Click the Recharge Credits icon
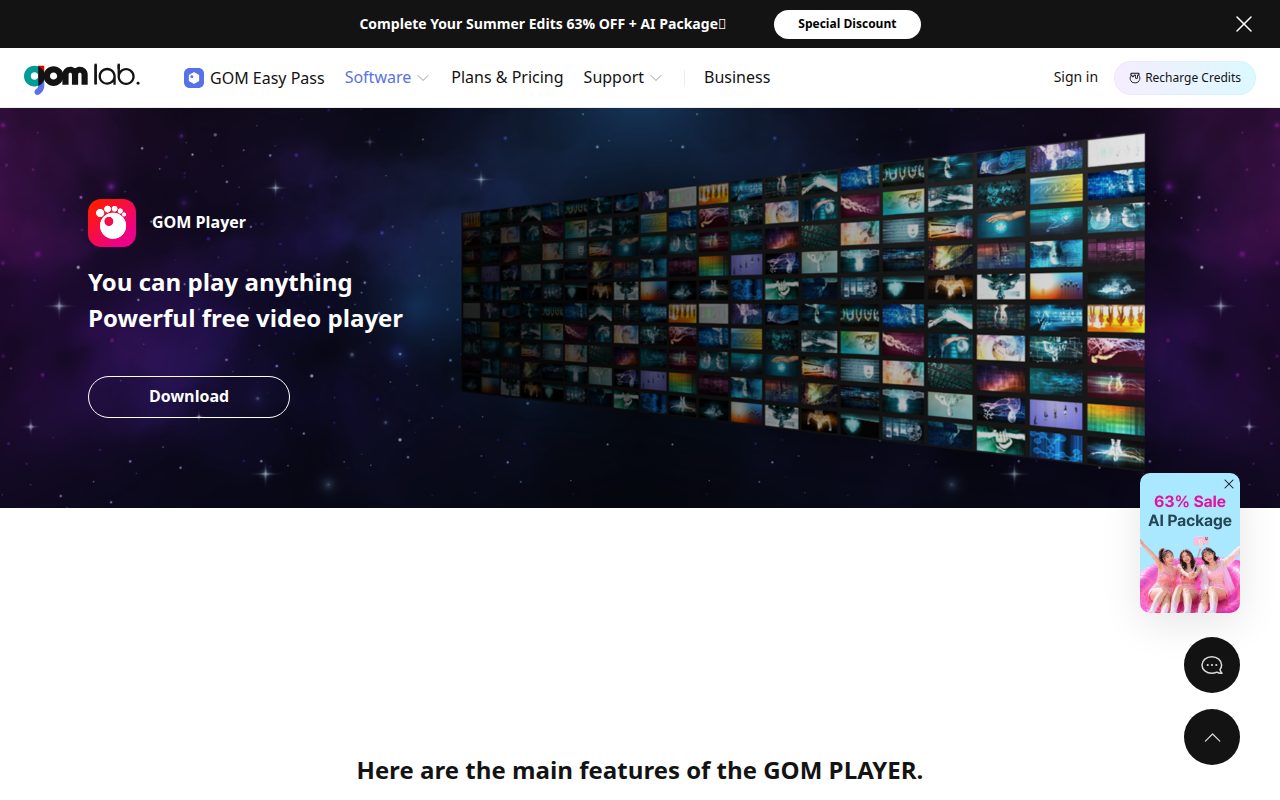The height and width of the screenshot is (800, 1280). 1135,78
